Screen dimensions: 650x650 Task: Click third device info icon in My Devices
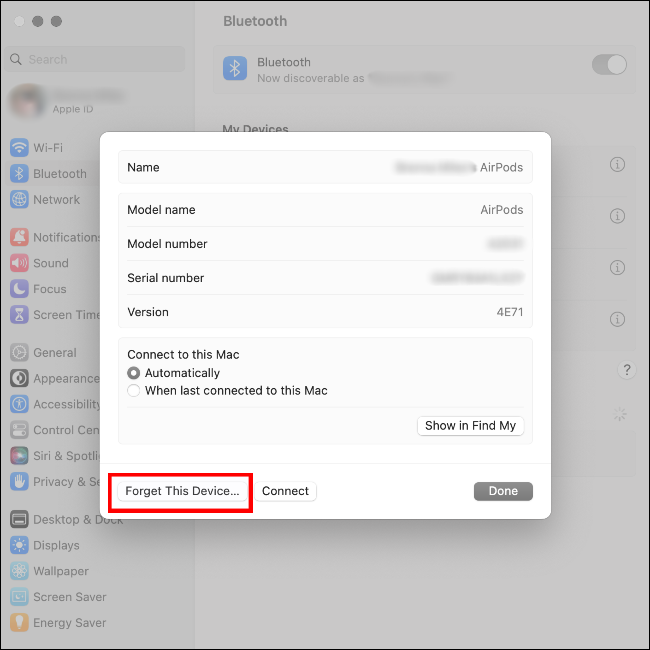point(617,267)
